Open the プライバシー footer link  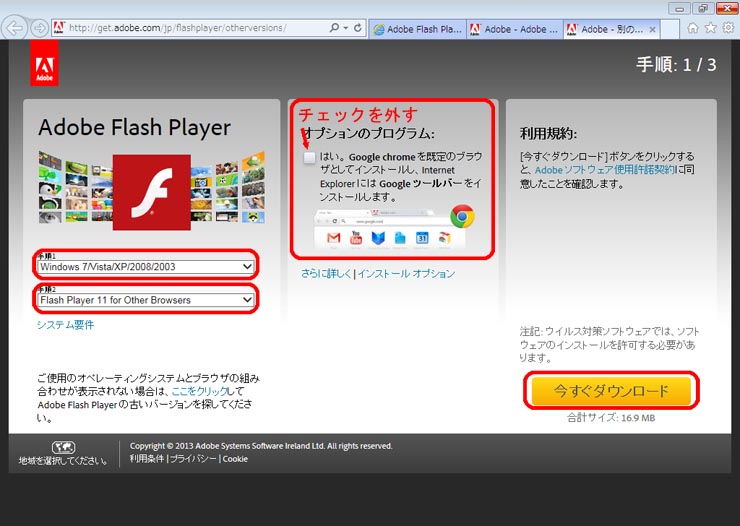coord(193,459)
